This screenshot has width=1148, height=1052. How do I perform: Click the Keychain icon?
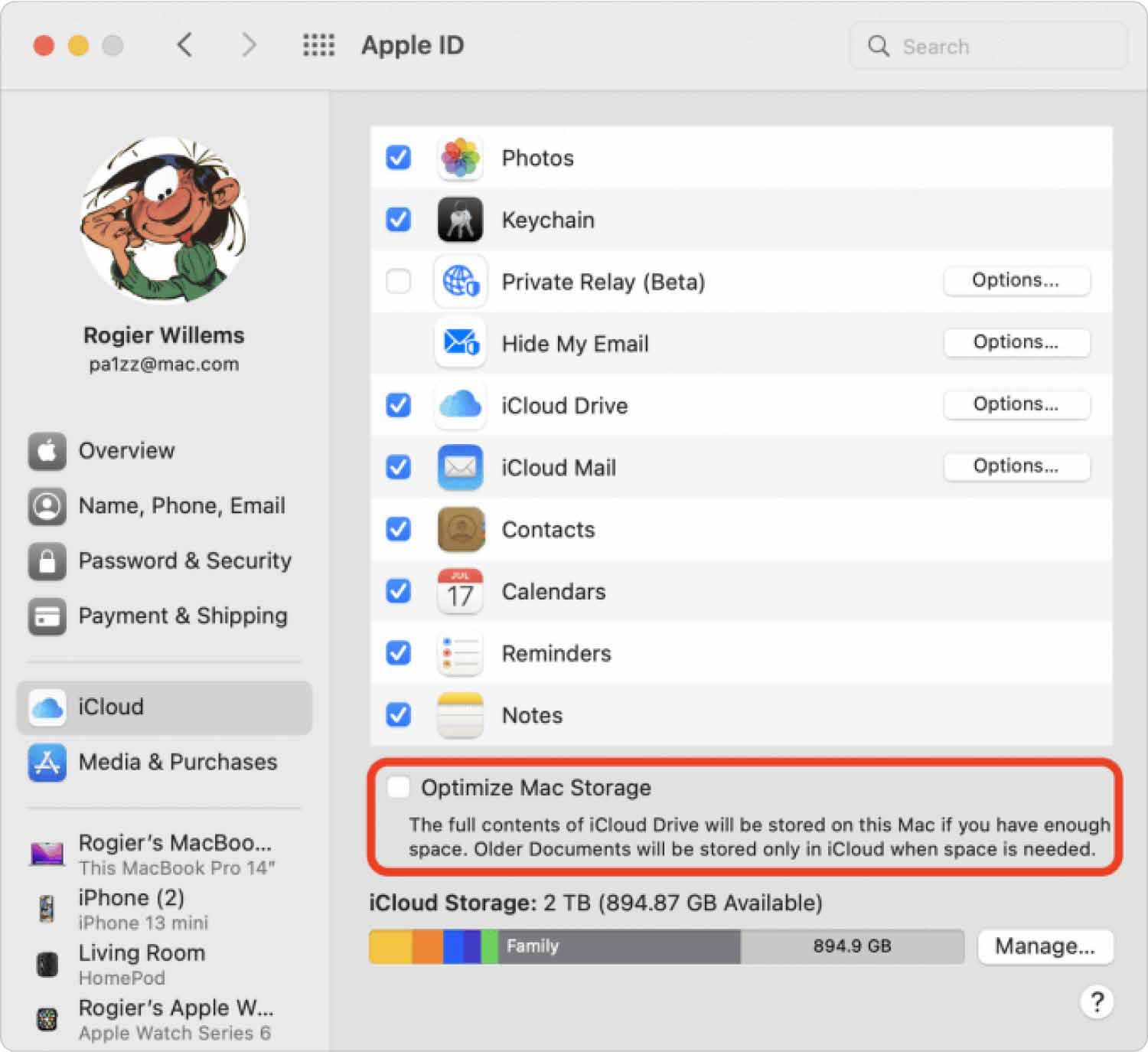(460, 220)
